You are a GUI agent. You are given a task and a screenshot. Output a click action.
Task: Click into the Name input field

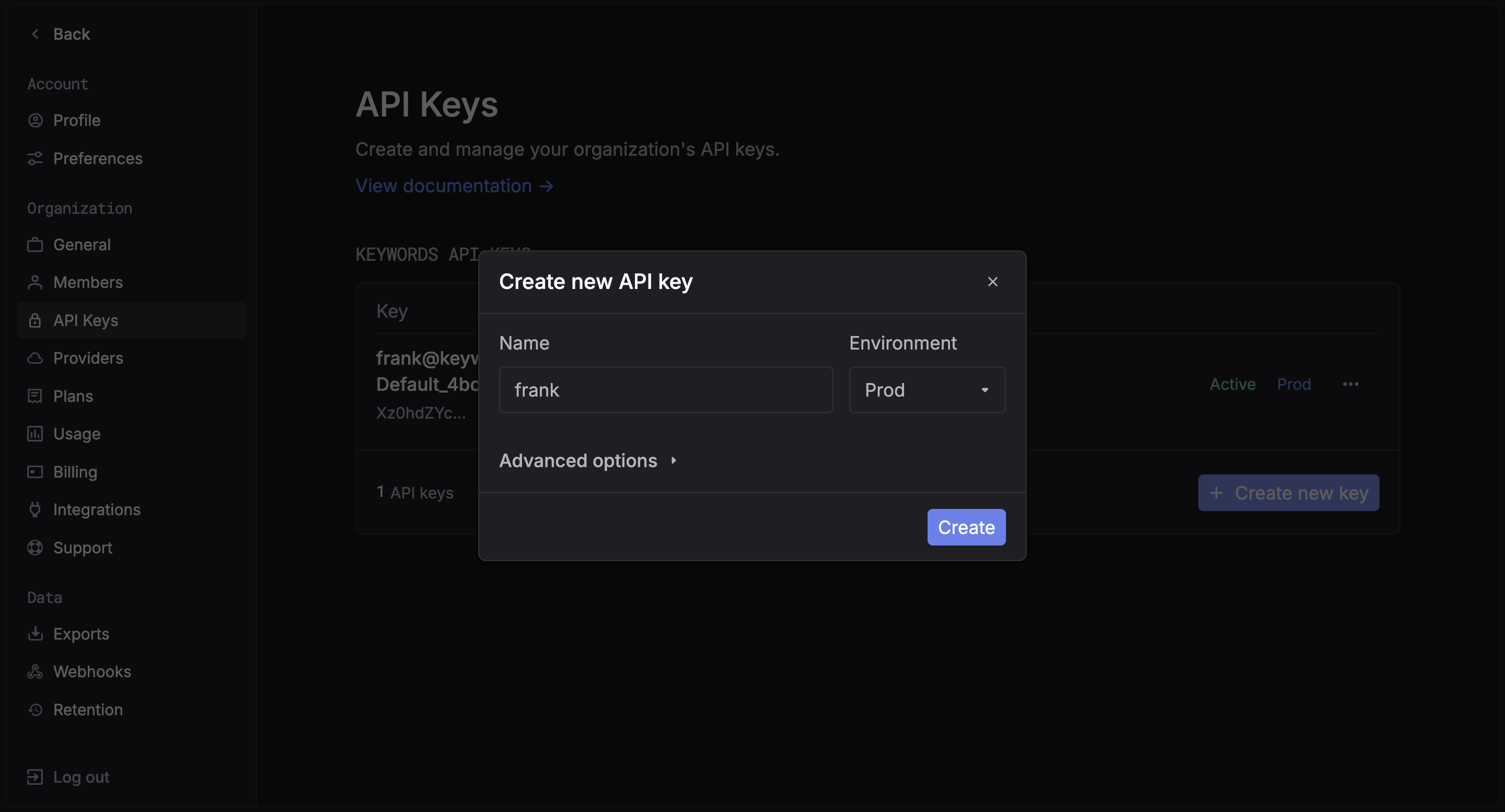coord(665,390)
